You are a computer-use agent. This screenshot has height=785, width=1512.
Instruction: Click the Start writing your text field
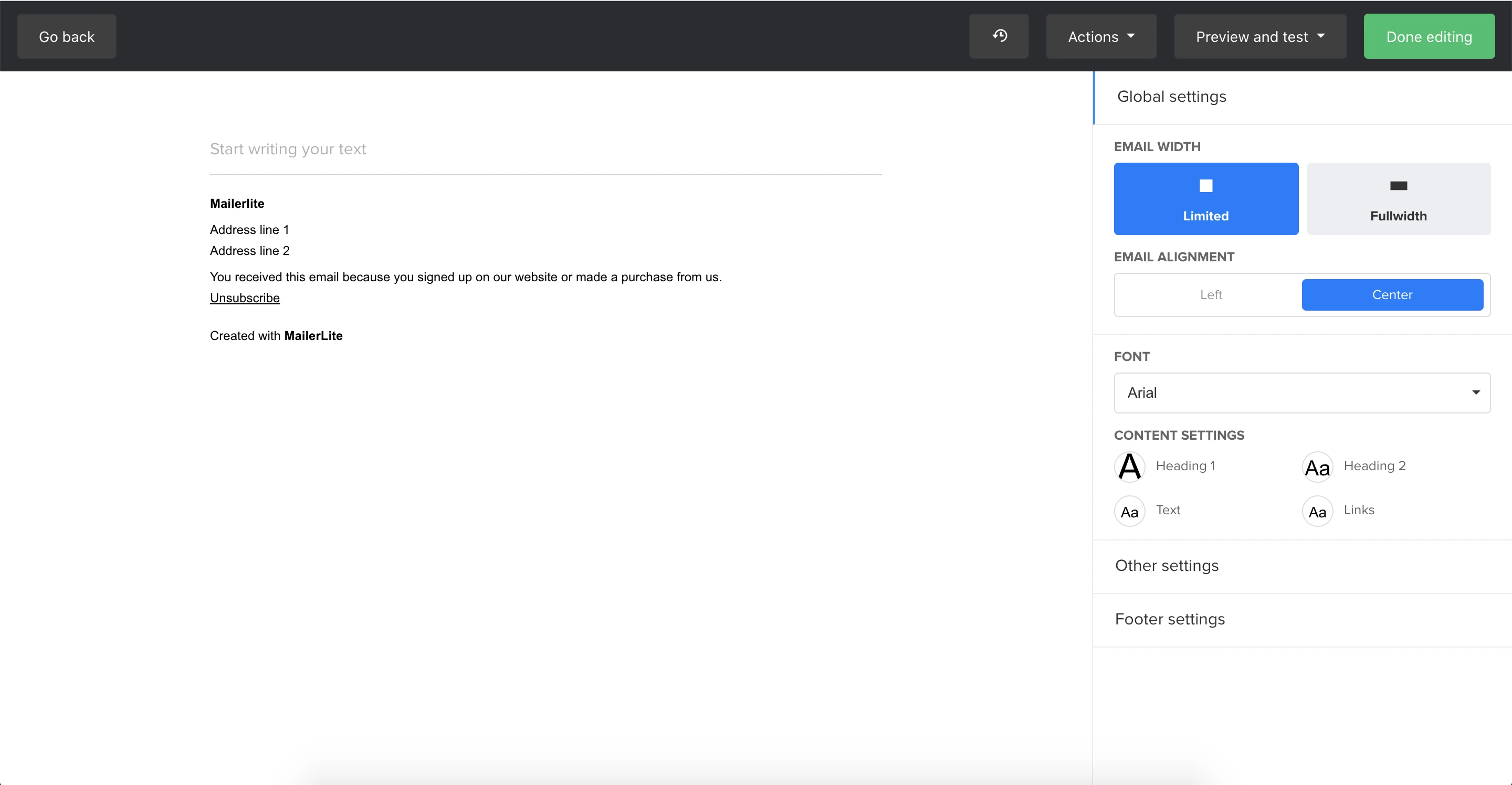[545, 149]
